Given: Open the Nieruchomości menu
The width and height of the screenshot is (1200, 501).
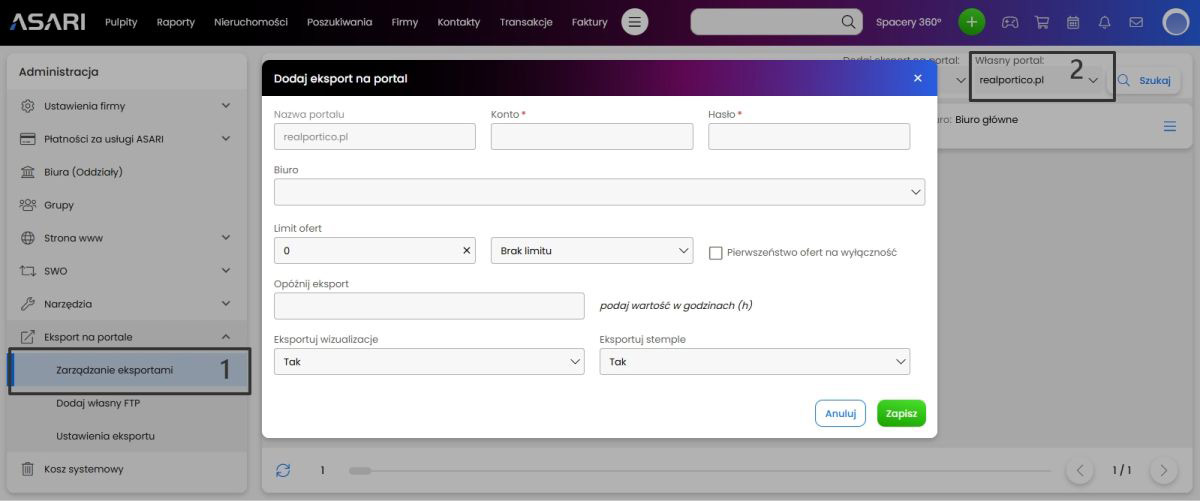Looking at the screenshot, I should 250,22.
